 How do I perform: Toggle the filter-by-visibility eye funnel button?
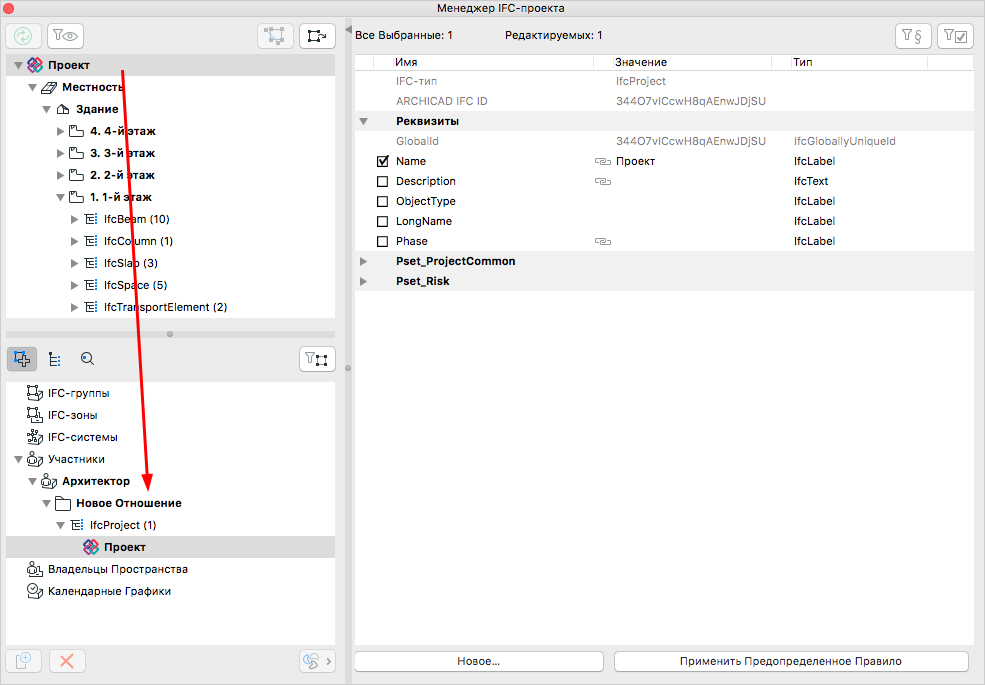tap(65, 36)
